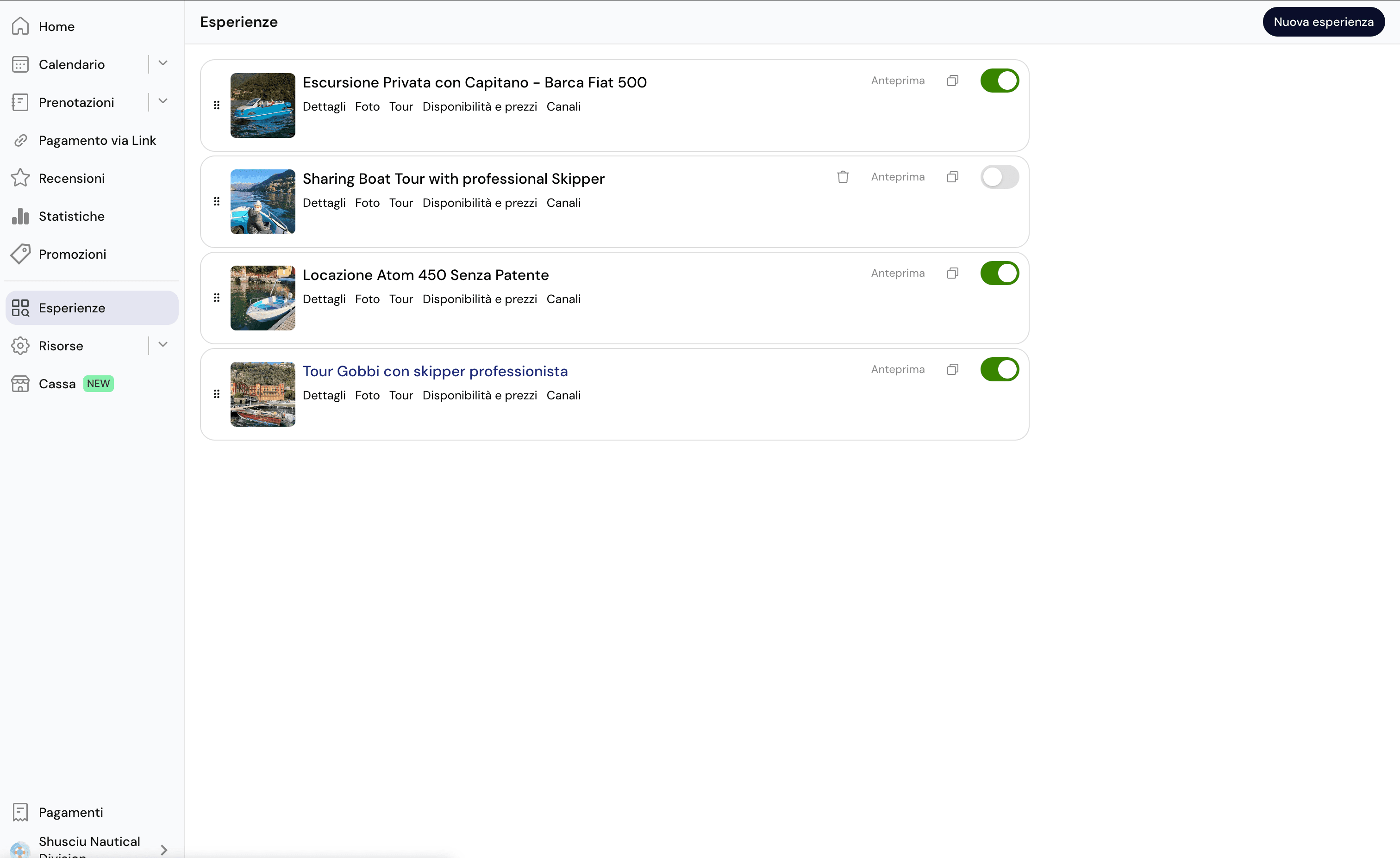Disable the Escursione Privata experience toggle

1000,81
